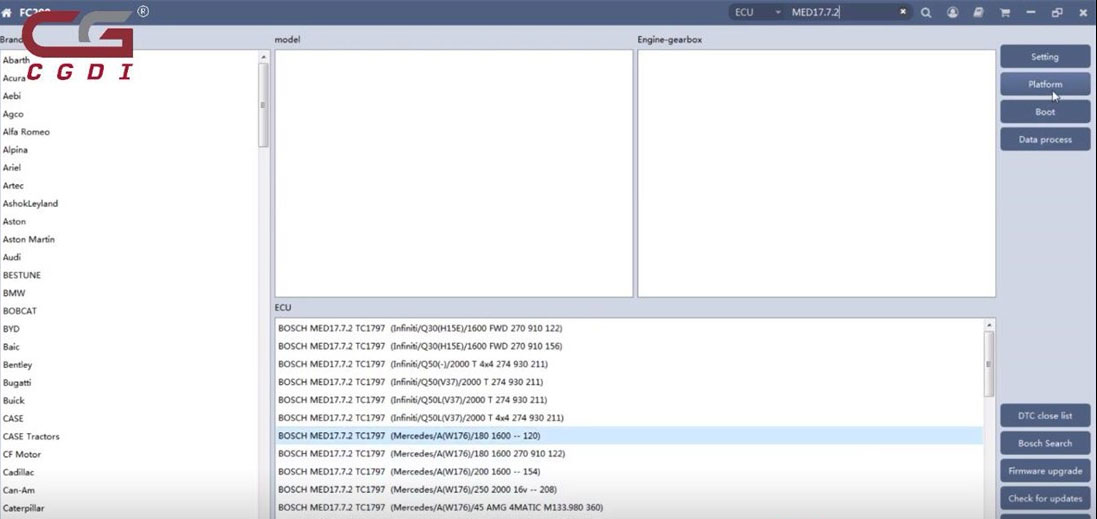1097x519 pixels.
Task: Open the shopping cart icon
Action: tap(1005, 13)
